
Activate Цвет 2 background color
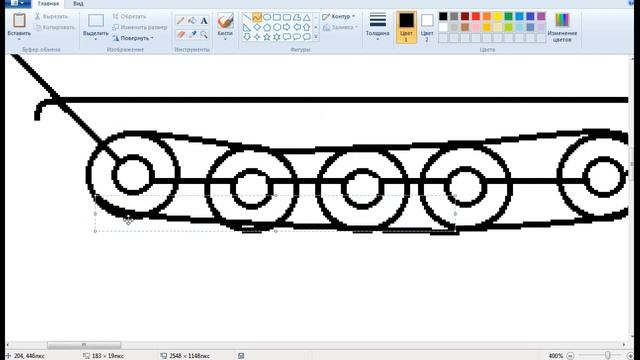[x=427, y=27]
